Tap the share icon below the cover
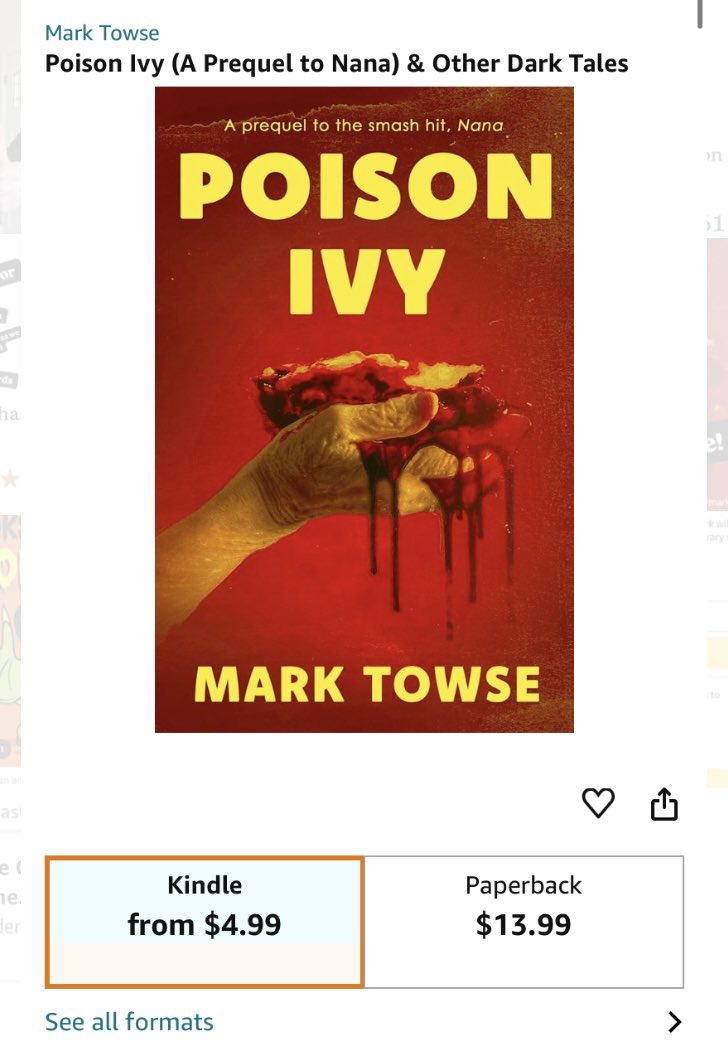The width and height of the screenshot is (728, 1048). coord(664,803)
